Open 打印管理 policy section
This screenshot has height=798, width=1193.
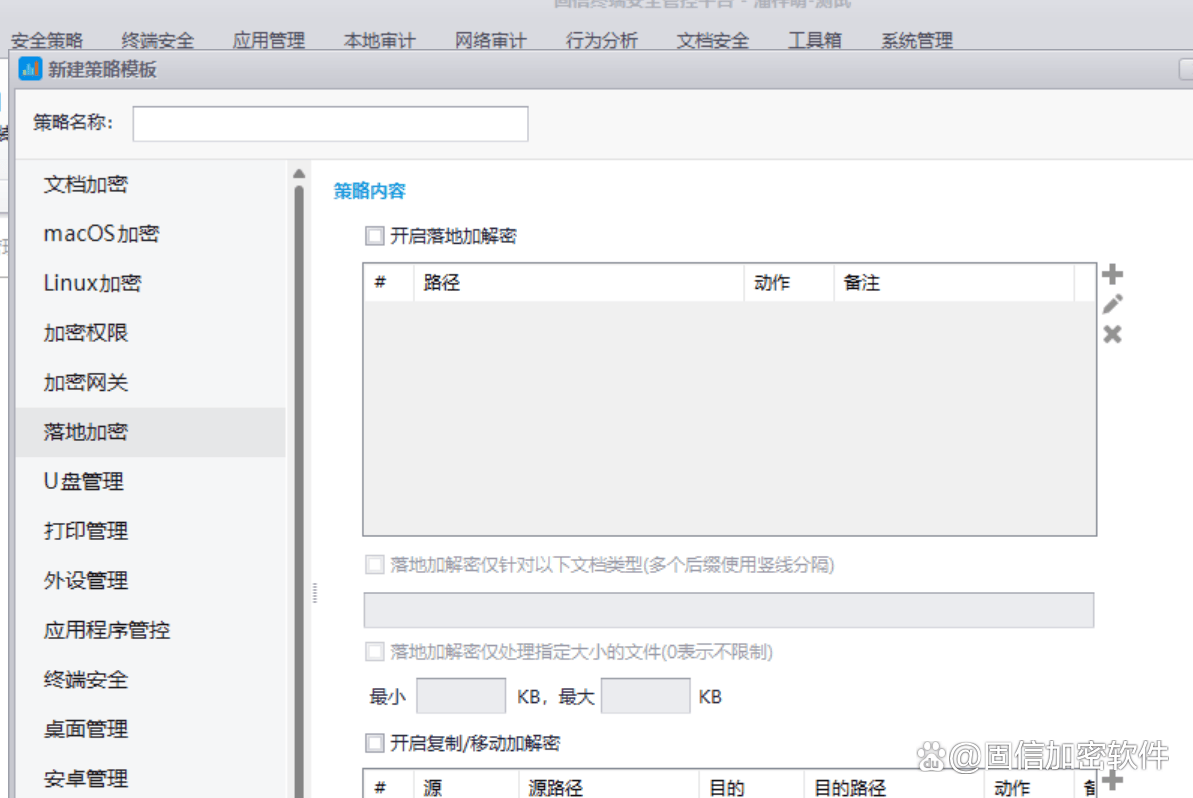(86, 531)
